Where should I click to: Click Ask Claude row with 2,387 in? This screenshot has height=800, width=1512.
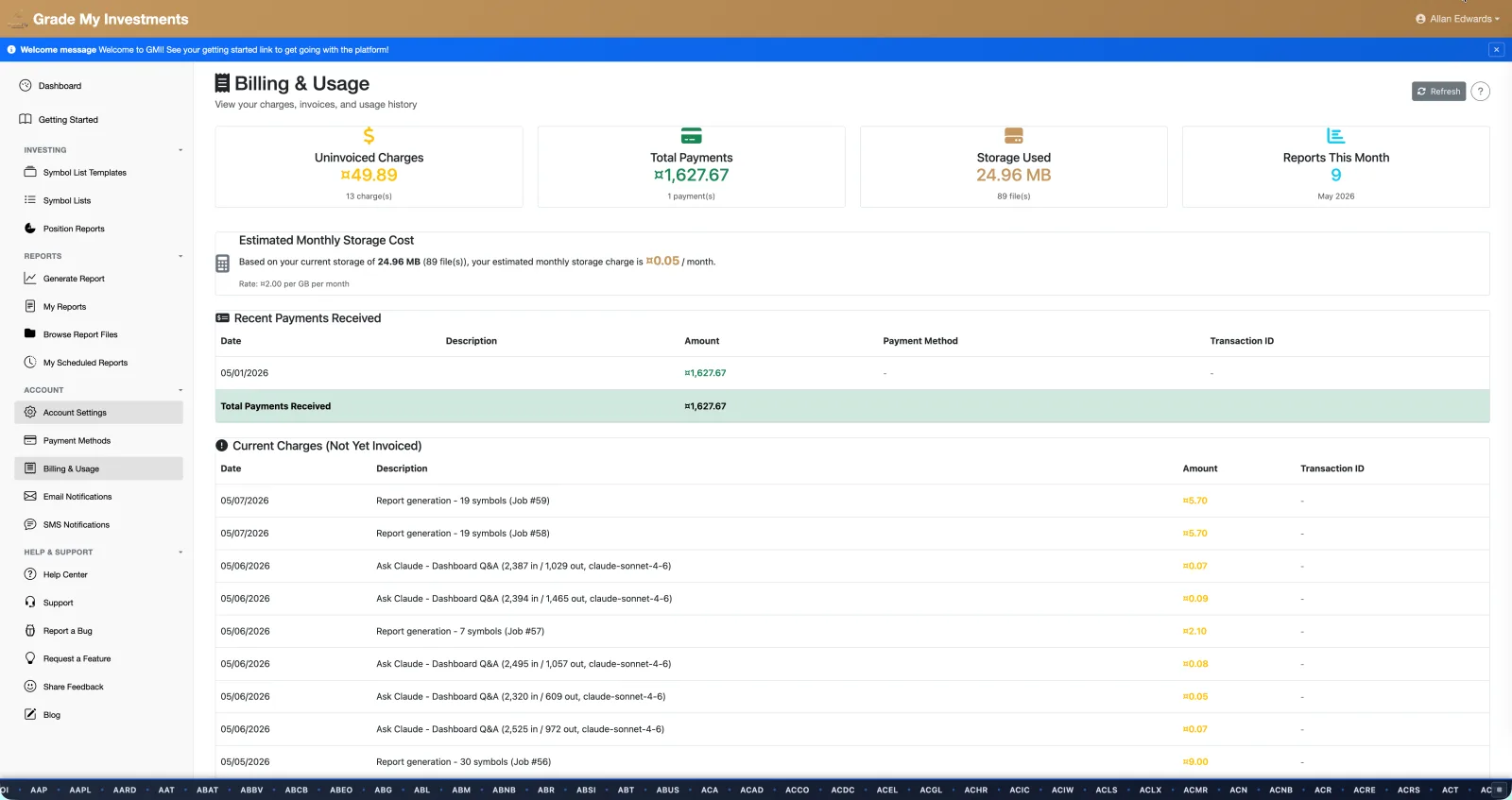click(852, 566)
